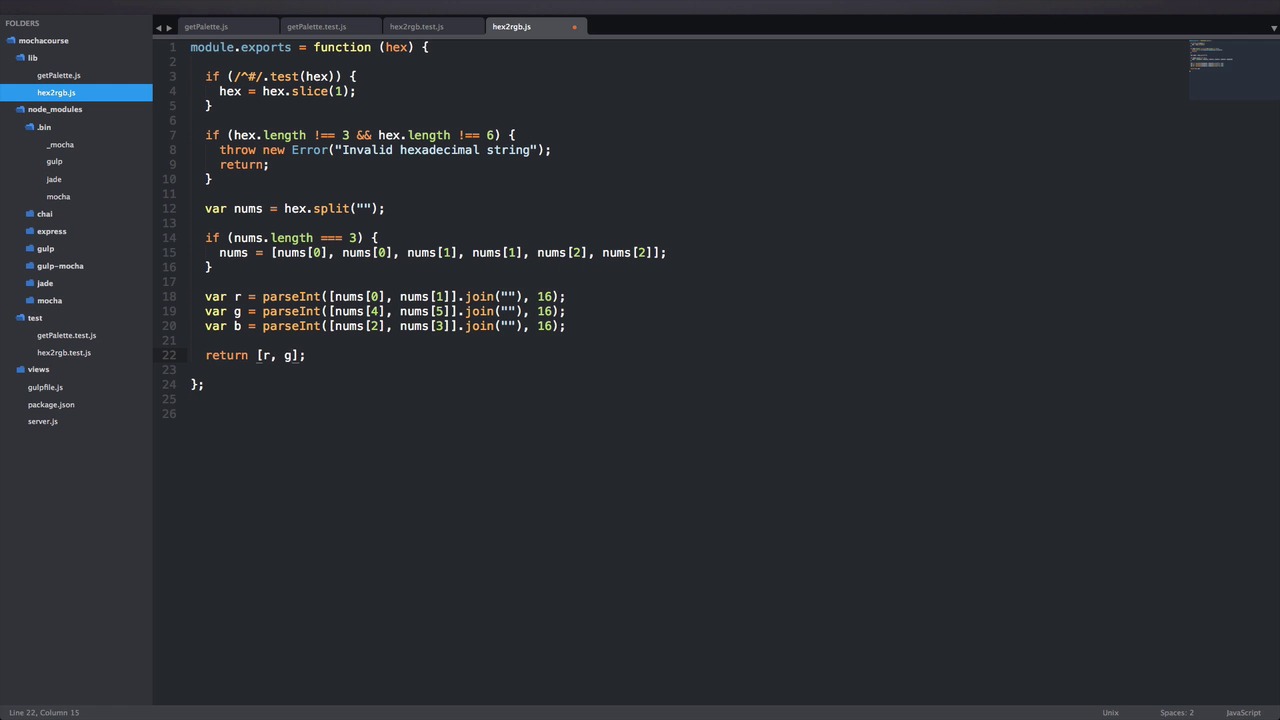Click the blue jade folder icon
This screenshot has width=1280, height=720.
pos(30,283)
